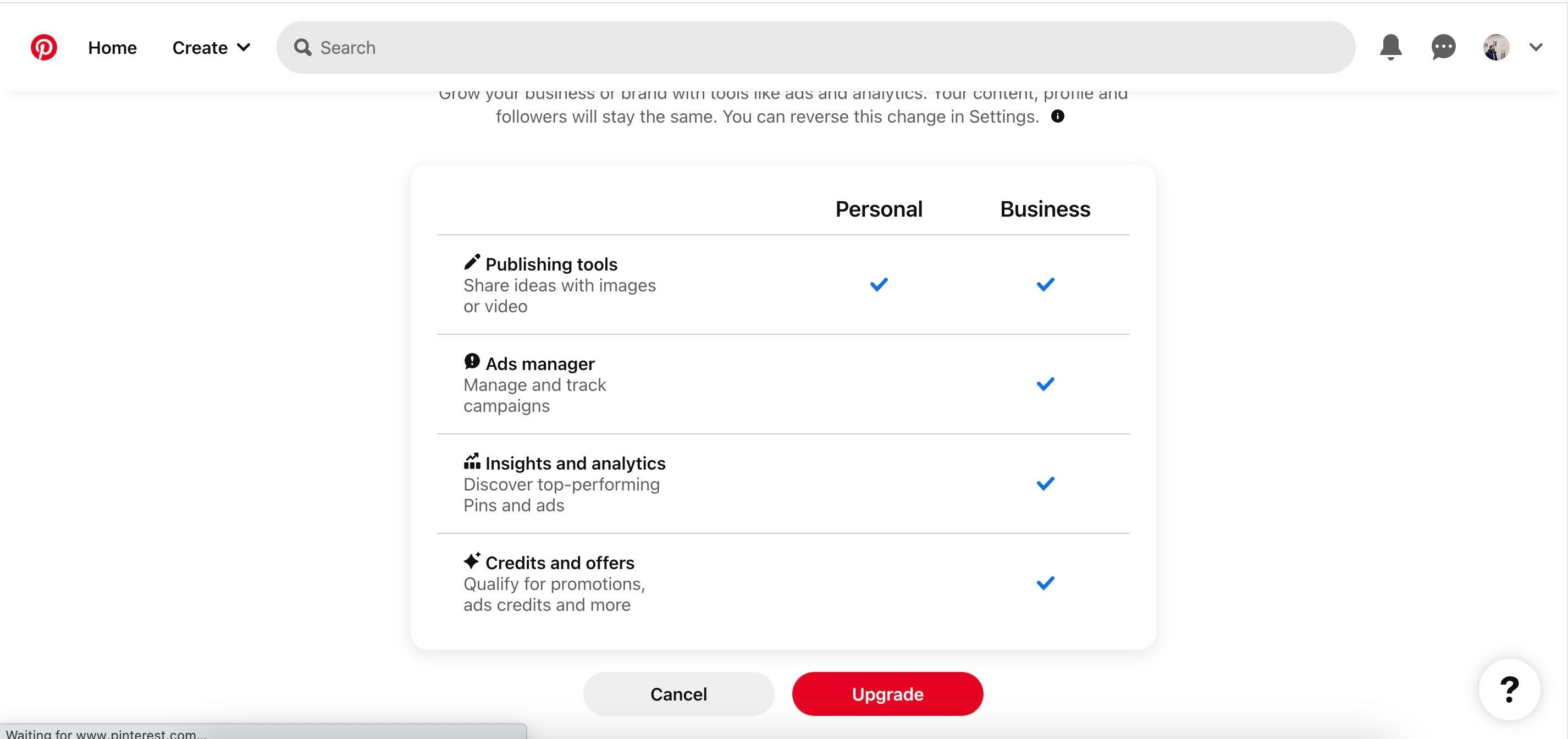
Task: Click the Ads manager megaphone icon
Action: (472, 362)
